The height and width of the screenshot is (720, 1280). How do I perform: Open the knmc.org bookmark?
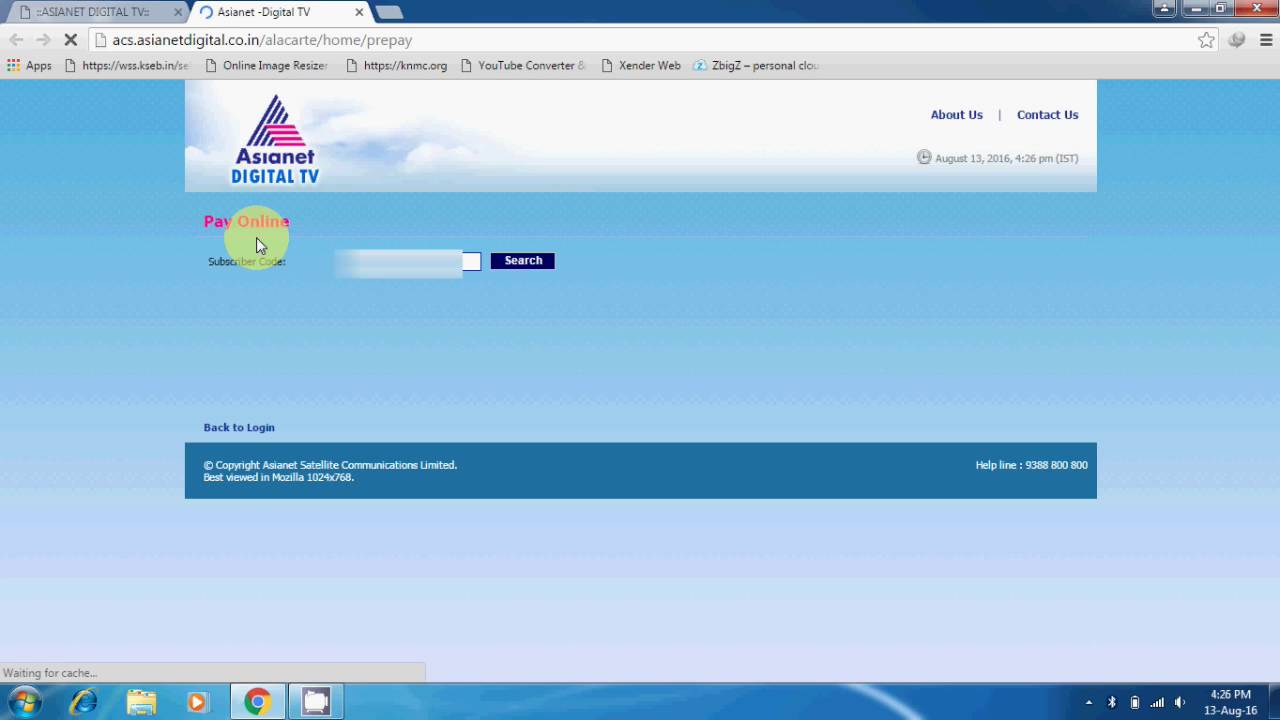(x=396, y=66)
